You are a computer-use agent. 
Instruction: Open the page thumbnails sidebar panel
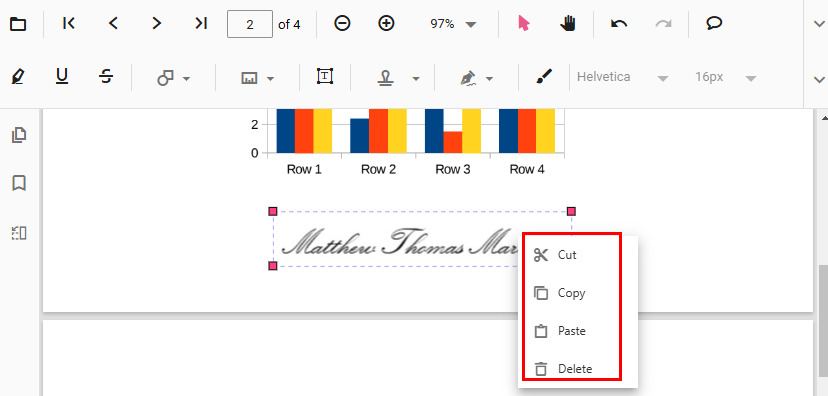click(19, 135)
